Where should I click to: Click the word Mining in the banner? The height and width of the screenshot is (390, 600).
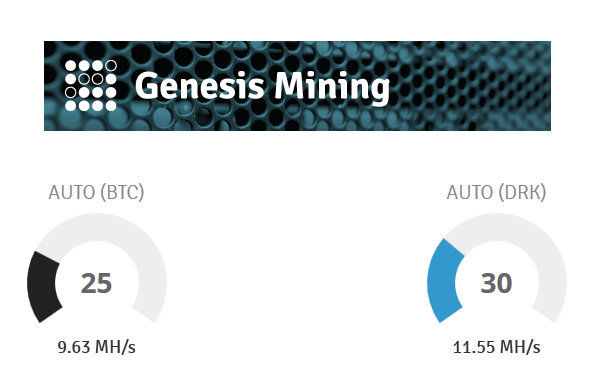tap(332, 87)
